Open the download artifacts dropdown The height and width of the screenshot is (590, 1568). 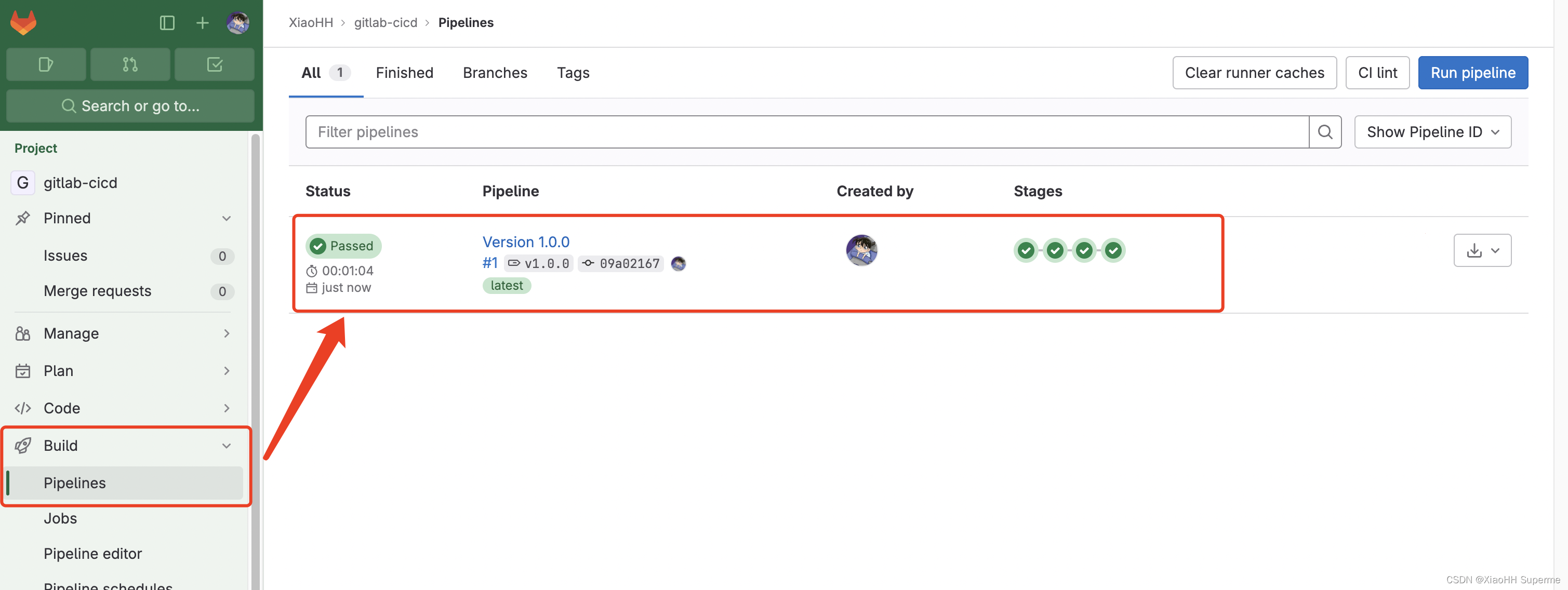[1482, 251]
